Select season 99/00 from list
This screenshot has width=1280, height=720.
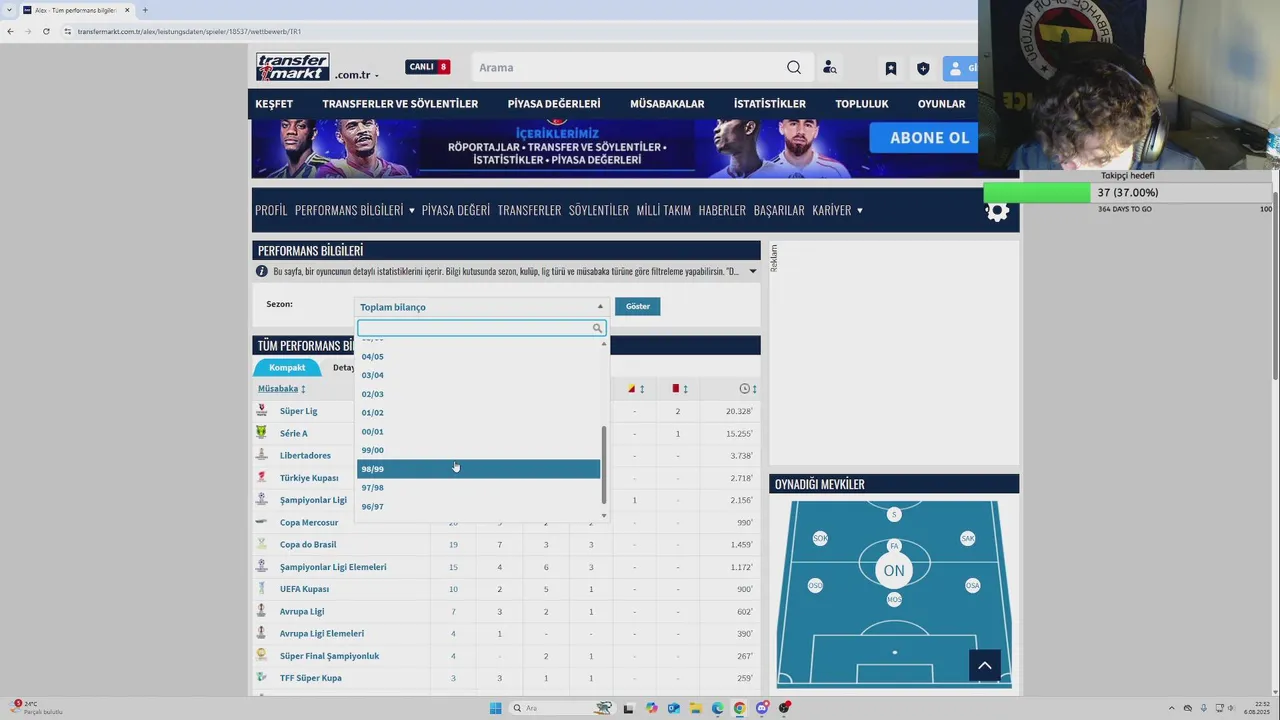coord(478,450)
